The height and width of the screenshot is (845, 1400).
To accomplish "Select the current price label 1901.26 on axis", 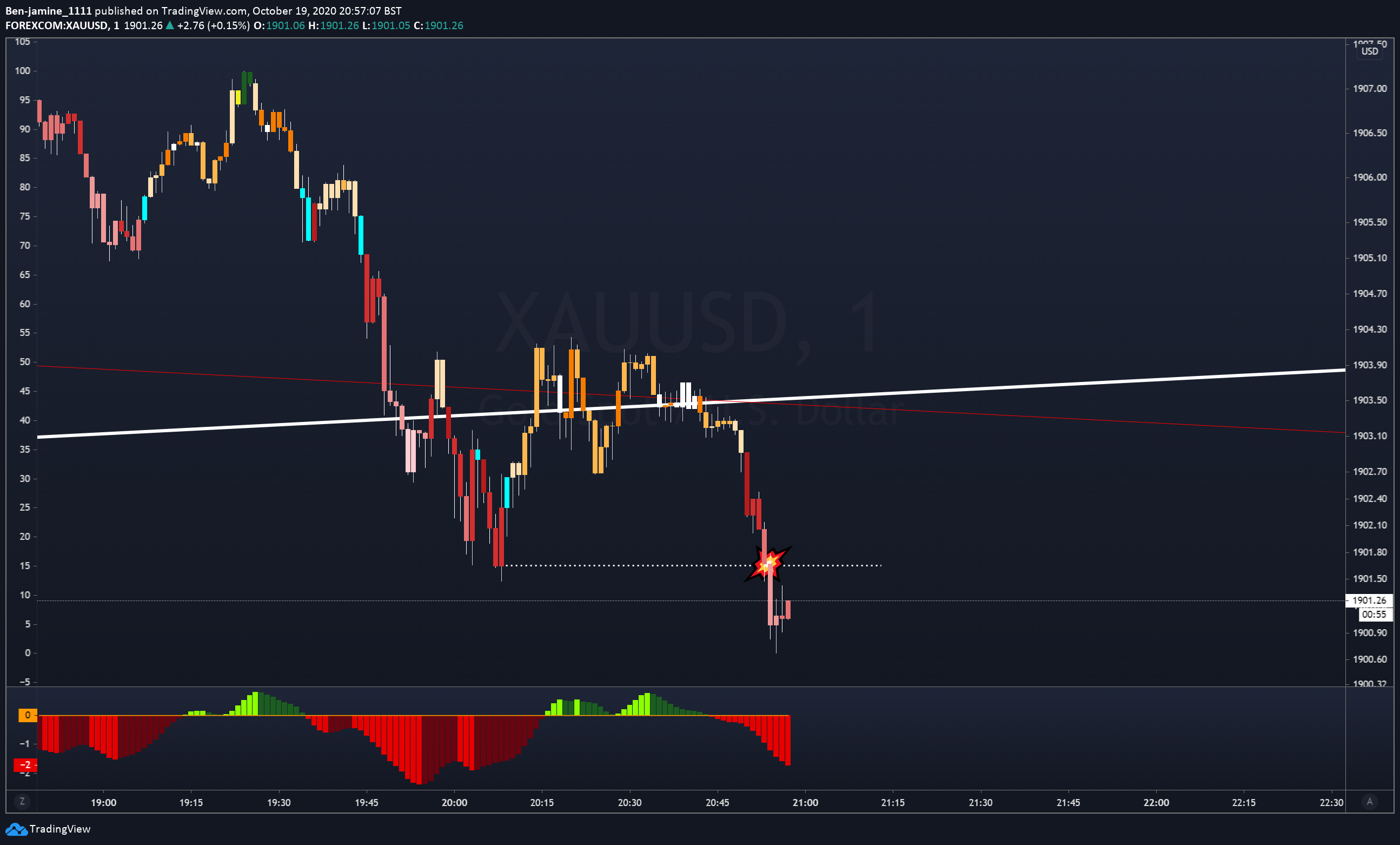I will point(1369,600).
